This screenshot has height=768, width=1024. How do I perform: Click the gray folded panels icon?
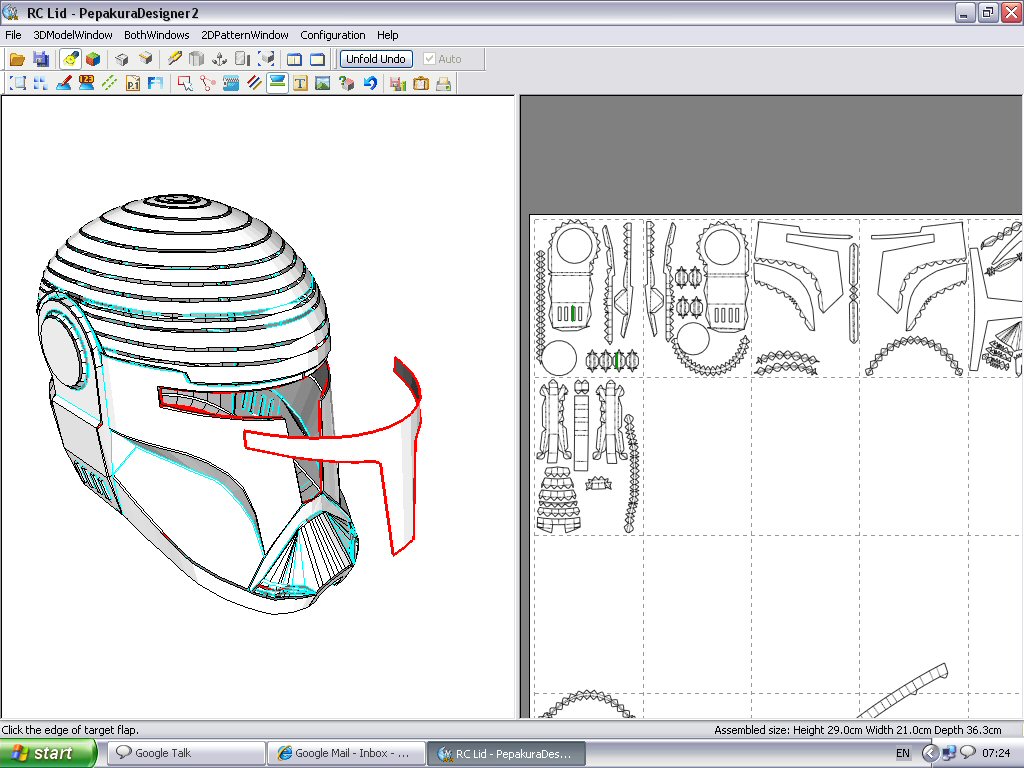(196, 59)
